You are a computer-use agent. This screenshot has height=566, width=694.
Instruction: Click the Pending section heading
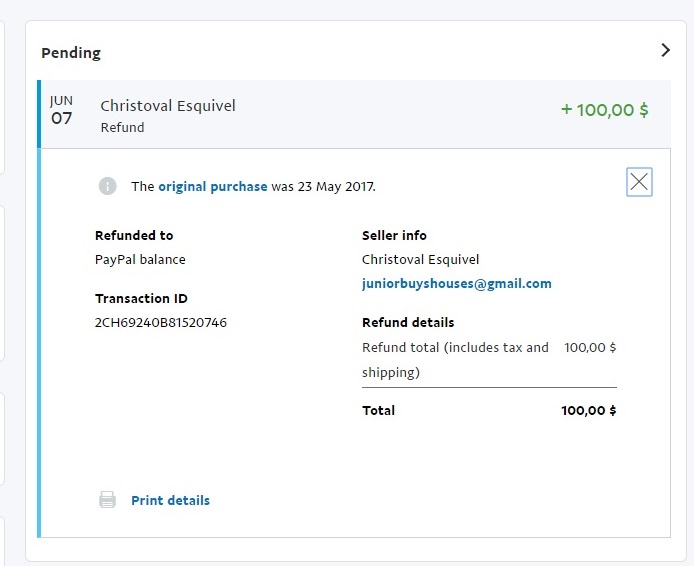(x=71, y=52)
